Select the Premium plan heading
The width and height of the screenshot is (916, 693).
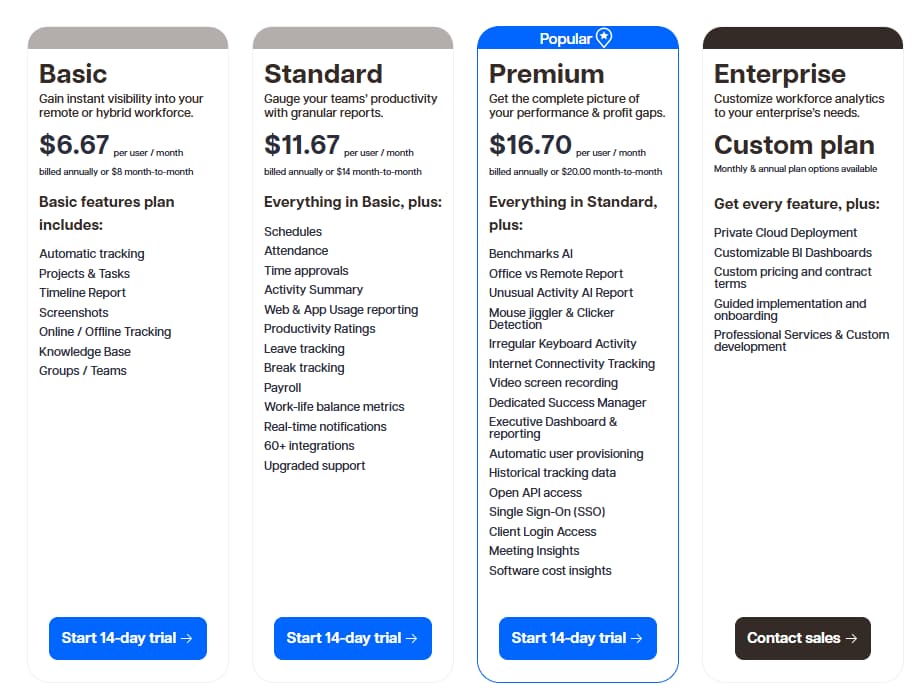(545, 73)
